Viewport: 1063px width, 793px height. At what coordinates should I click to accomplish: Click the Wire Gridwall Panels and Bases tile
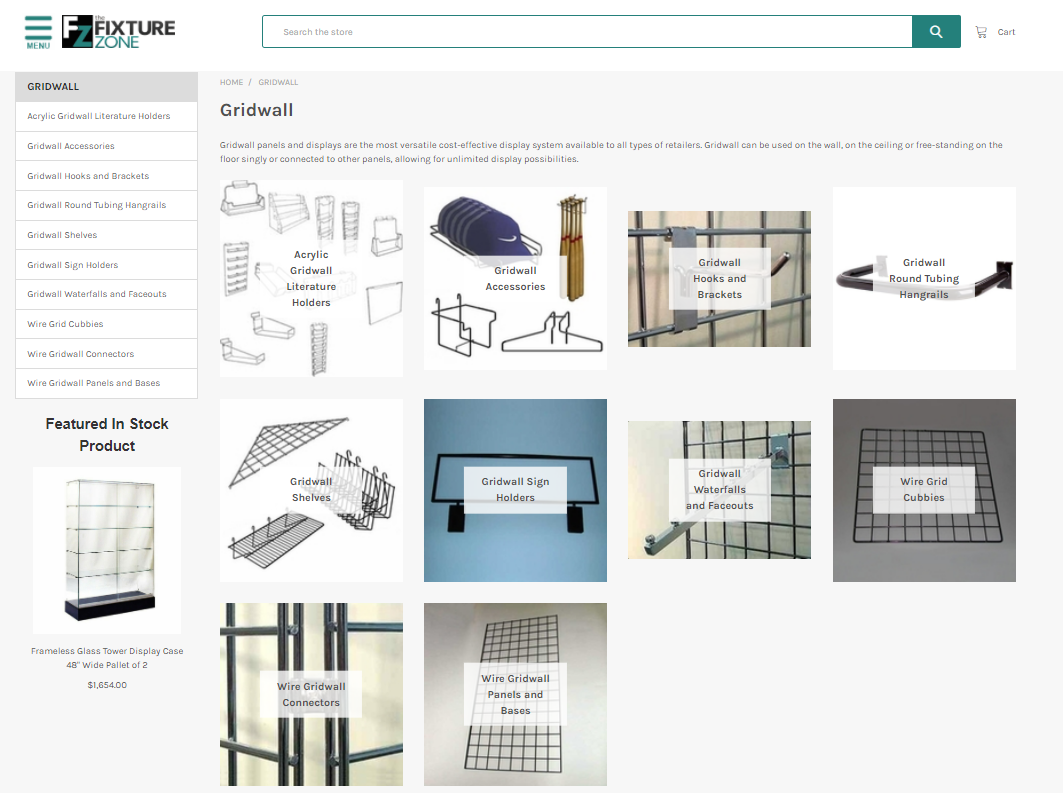tap(515, 694)
